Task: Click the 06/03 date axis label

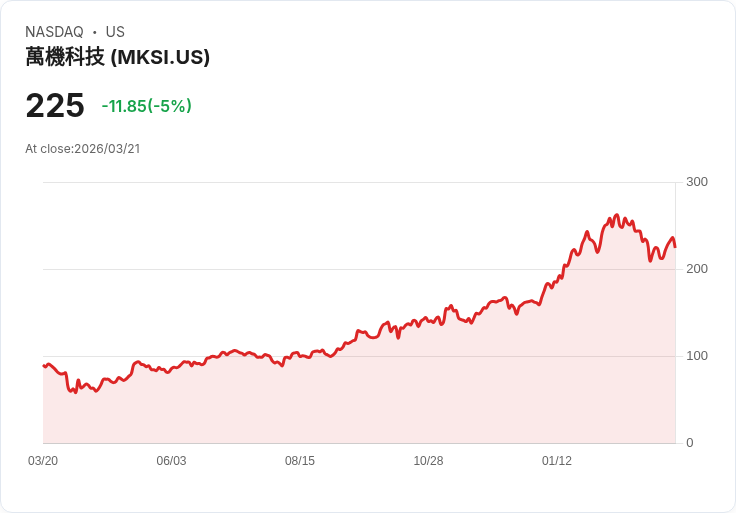Action: (x=171, y=461)
